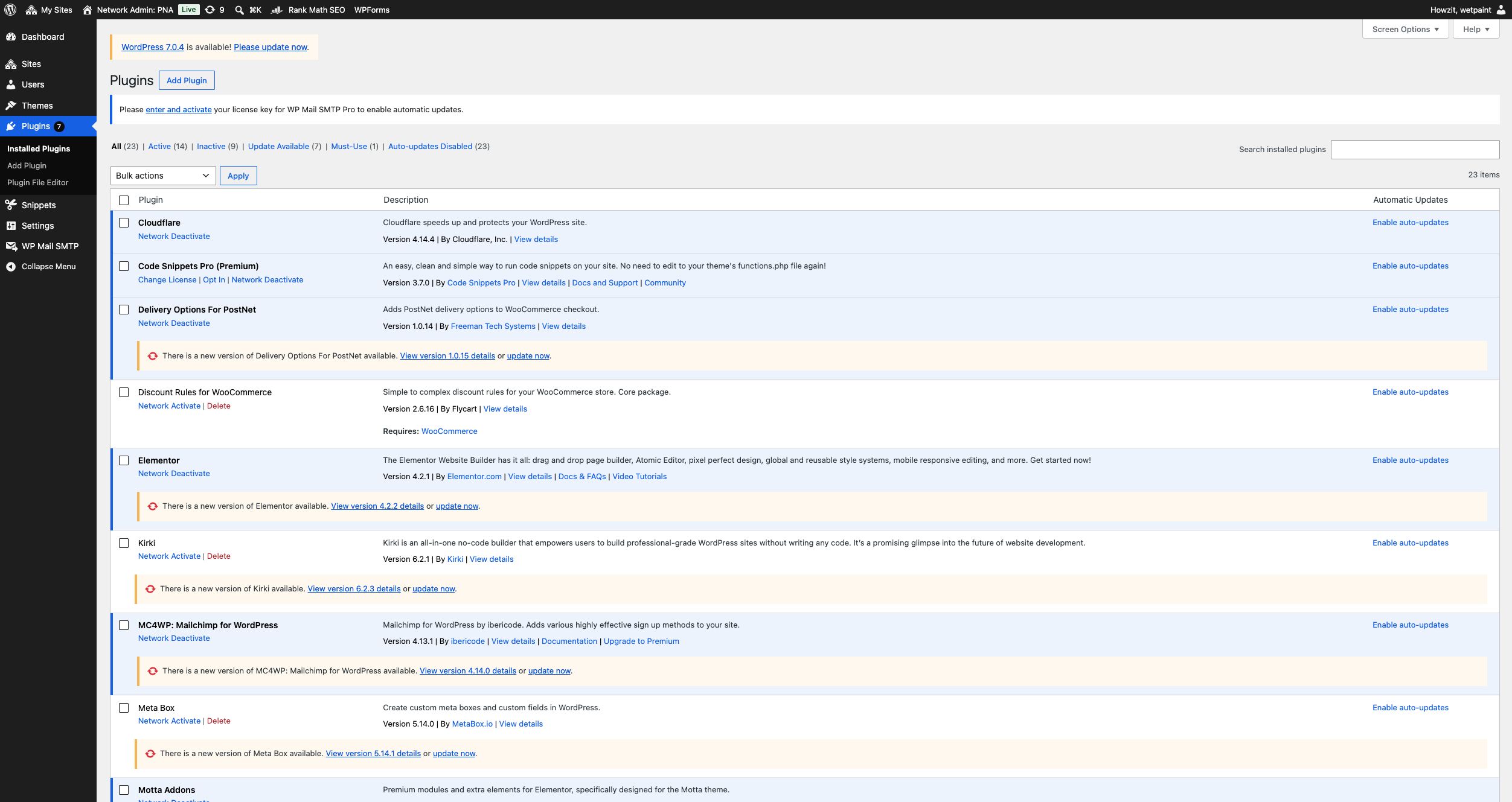This screenshot has height=802, width=1512.
Task: Open Settings in the sidebar
Action: tap(37, 226)
